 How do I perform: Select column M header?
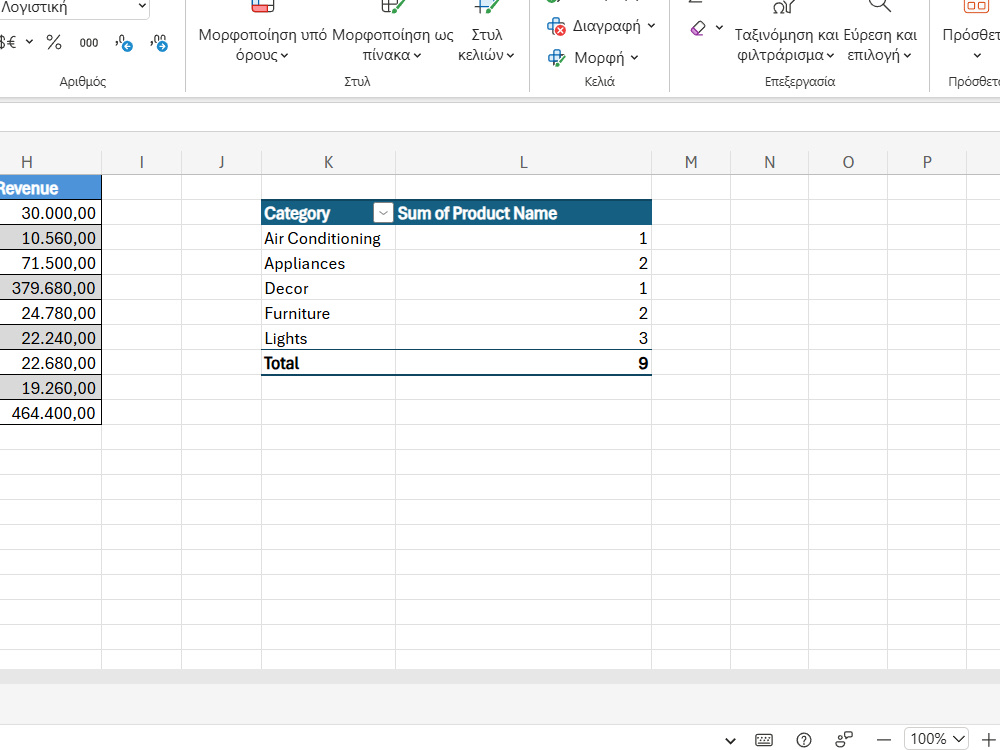[691, 162]
